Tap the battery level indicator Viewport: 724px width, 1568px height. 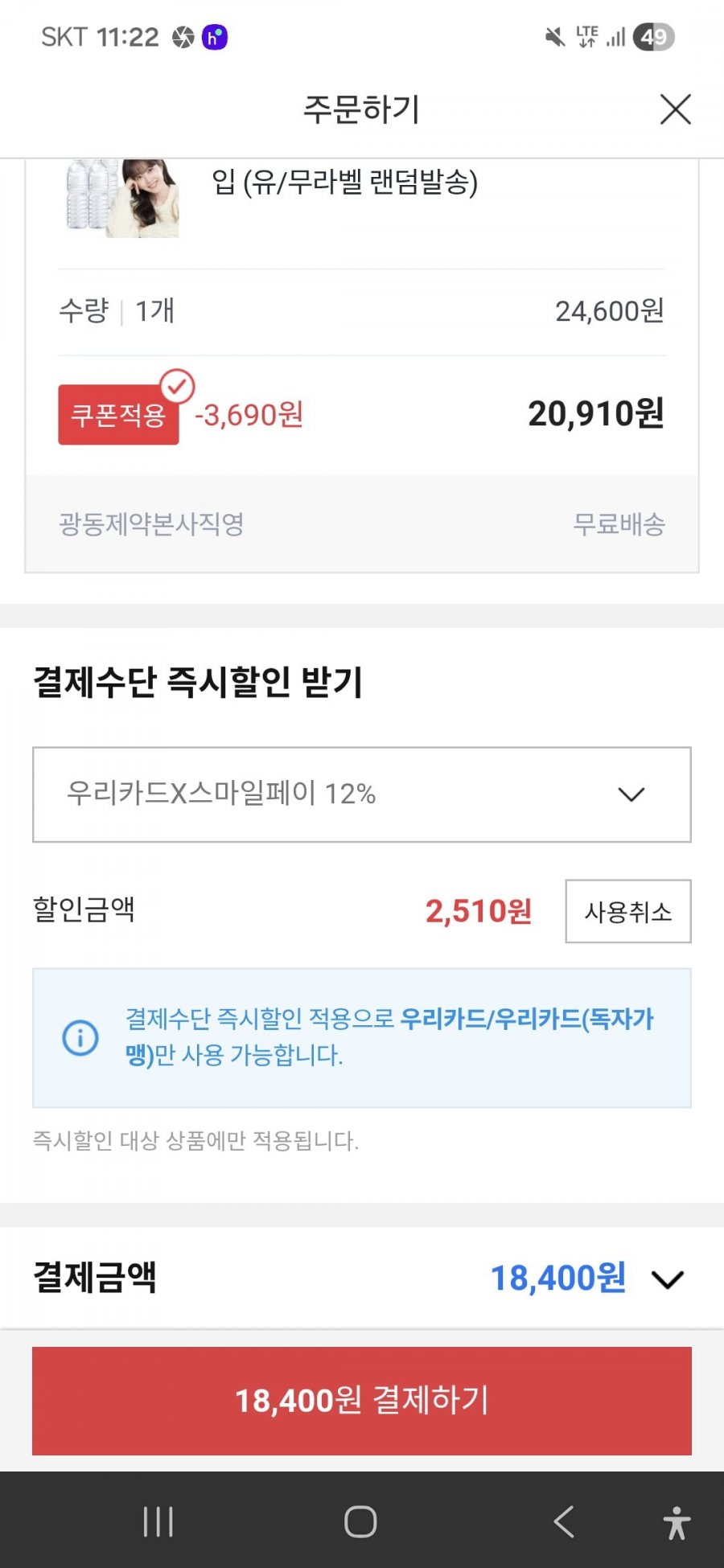[653, 37]
